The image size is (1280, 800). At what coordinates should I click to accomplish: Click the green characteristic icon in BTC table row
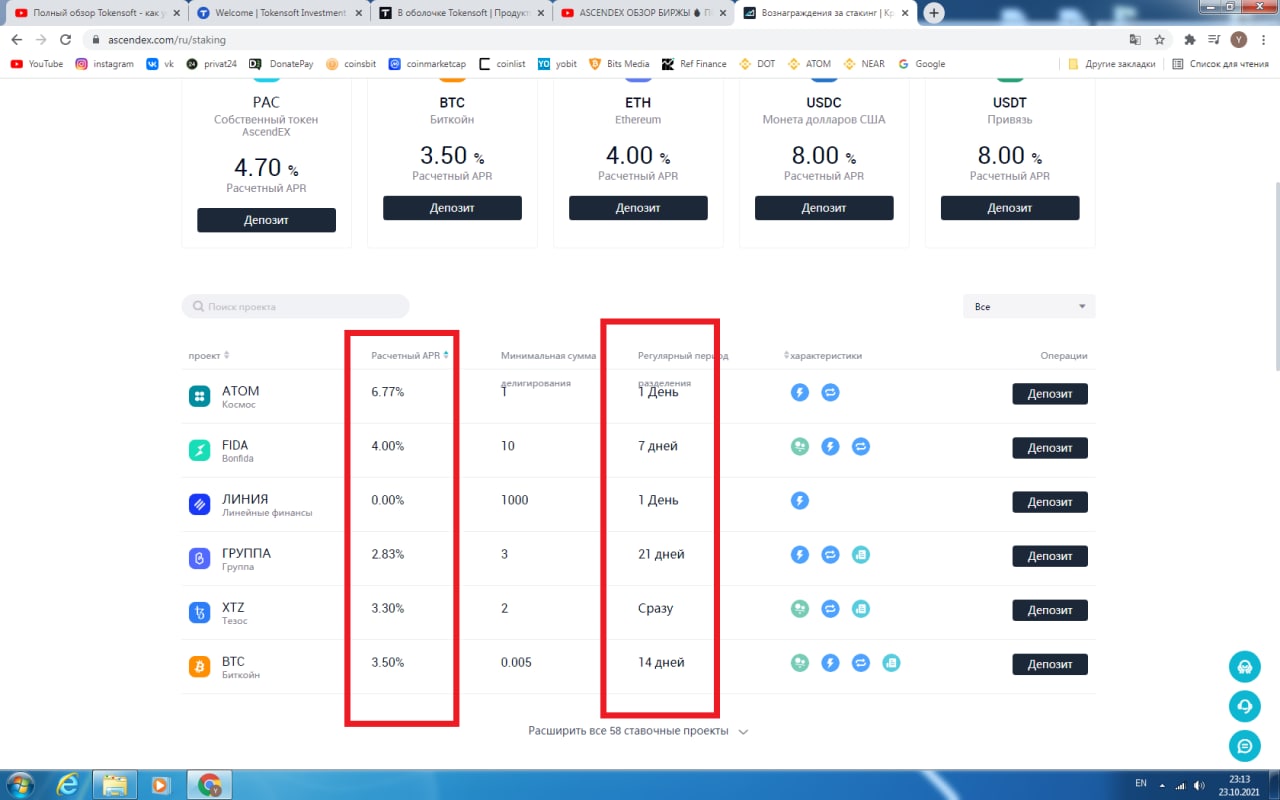coord(799,663)
